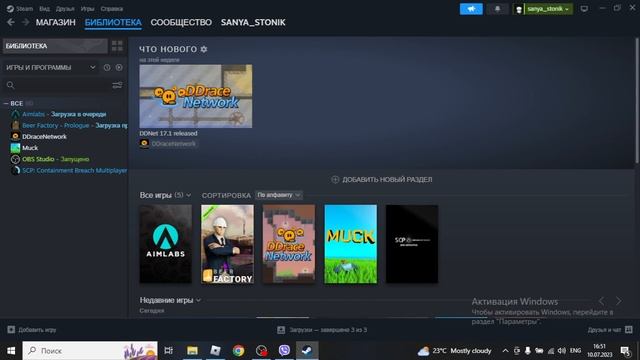Open the DDrace Network game cover

click(x=289, y=244)
